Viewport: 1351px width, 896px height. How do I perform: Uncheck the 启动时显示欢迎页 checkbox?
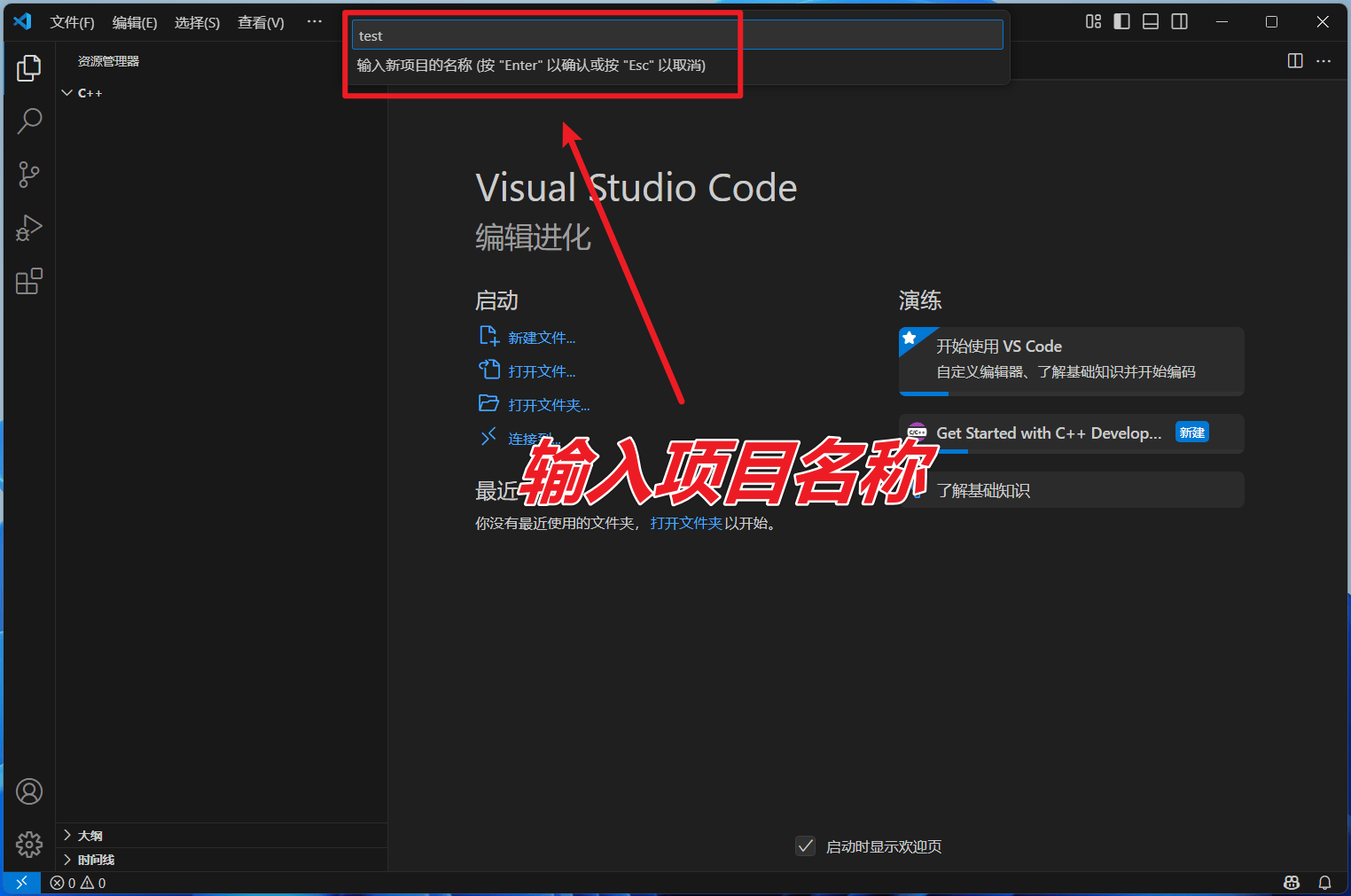click(x=805, y=846)
